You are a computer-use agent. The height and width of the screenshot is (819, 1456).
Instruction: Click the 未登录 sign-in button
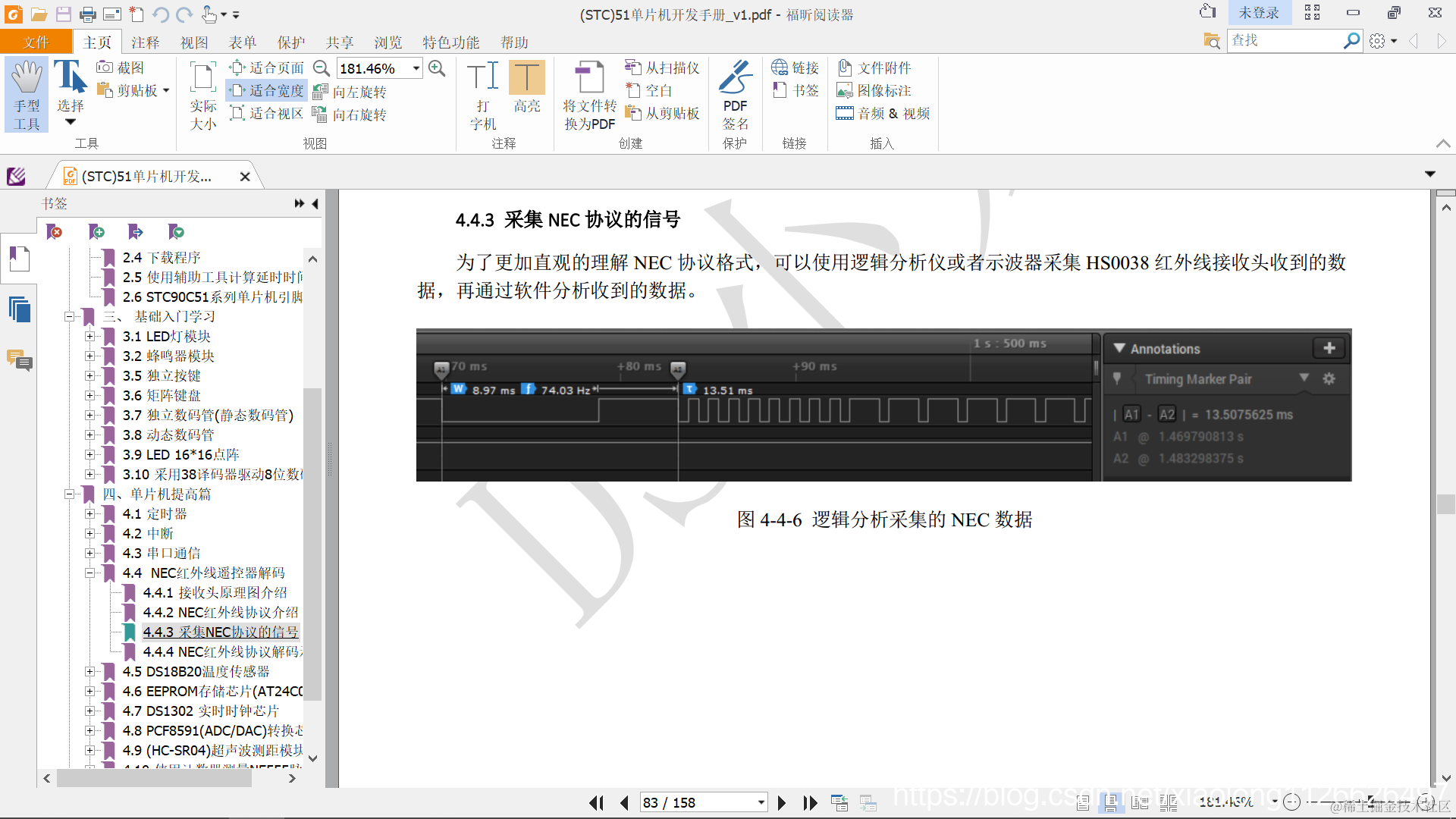click(x=1258, y=13)
